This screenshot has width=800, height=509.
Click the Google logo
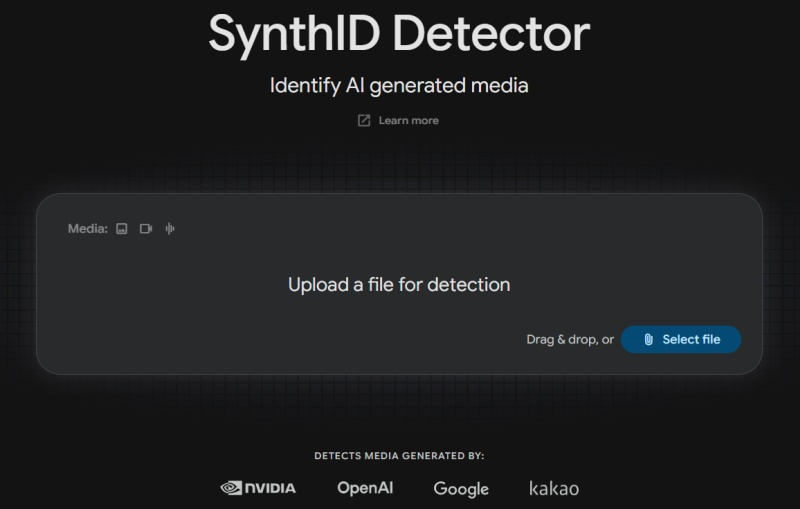tap(461, 489)
